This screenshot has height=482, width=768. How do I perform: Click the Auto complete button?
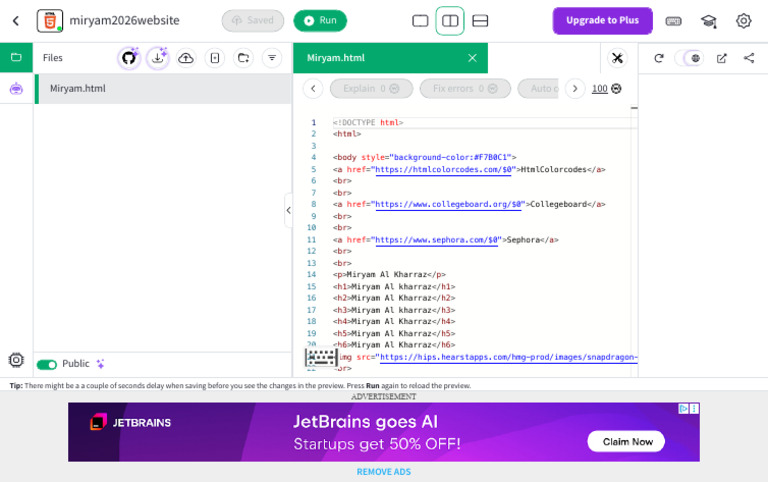coord(538,89)
